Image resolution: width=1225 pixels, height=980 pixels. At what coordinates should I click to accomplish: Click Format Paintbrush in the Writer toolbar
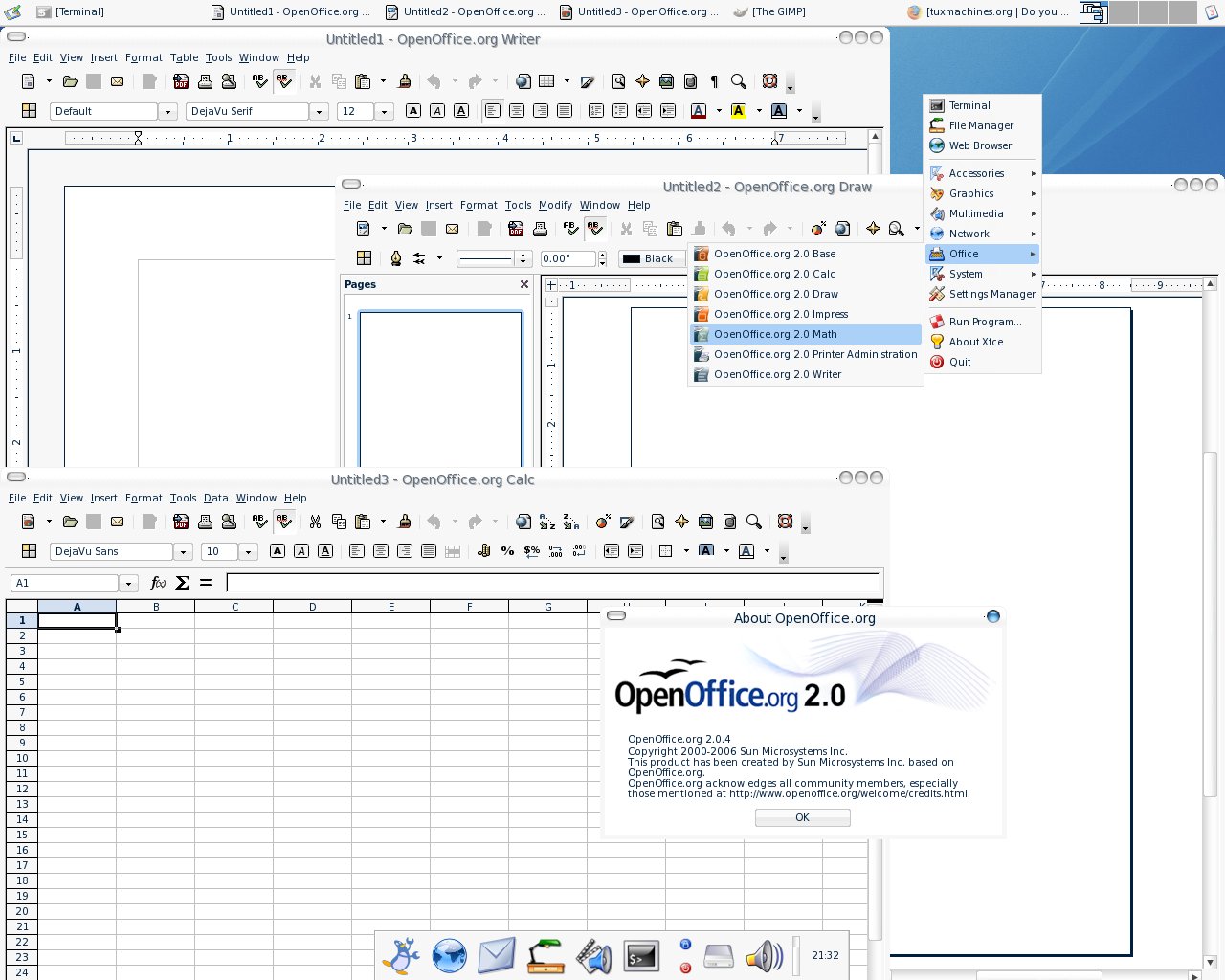405,81
